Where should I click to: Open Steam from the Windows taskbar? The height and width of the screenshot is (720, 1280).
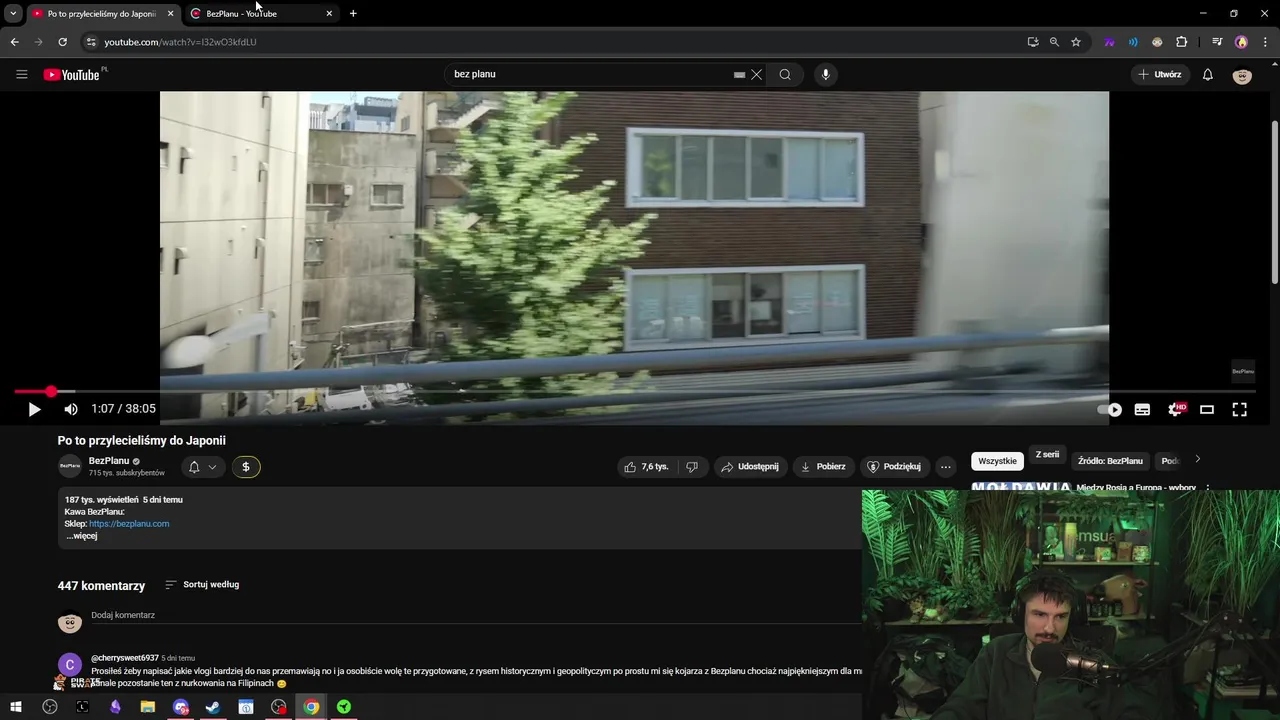(213, 707)
